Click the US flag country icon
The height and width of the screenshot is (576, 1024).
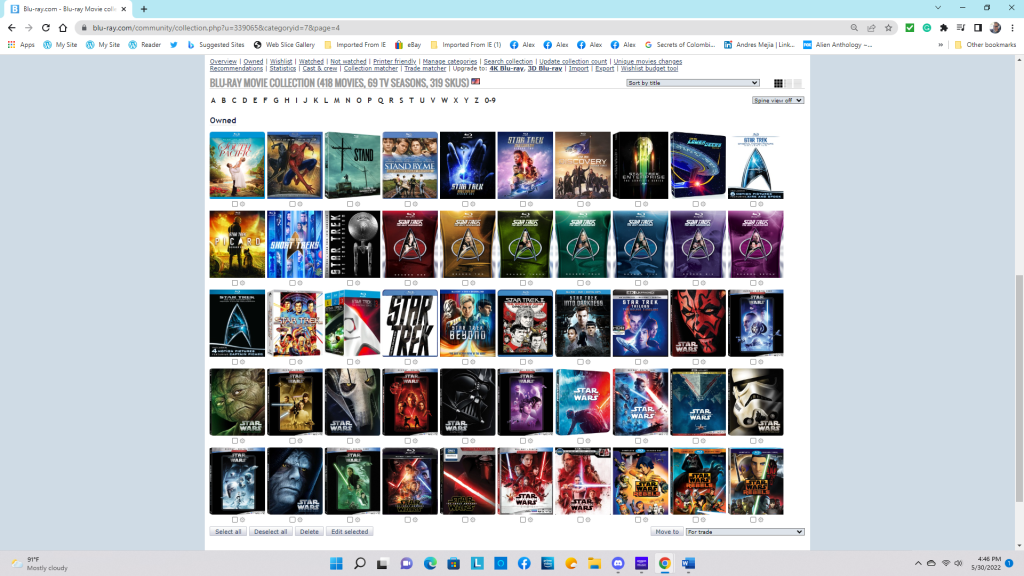tap(476, 82)
